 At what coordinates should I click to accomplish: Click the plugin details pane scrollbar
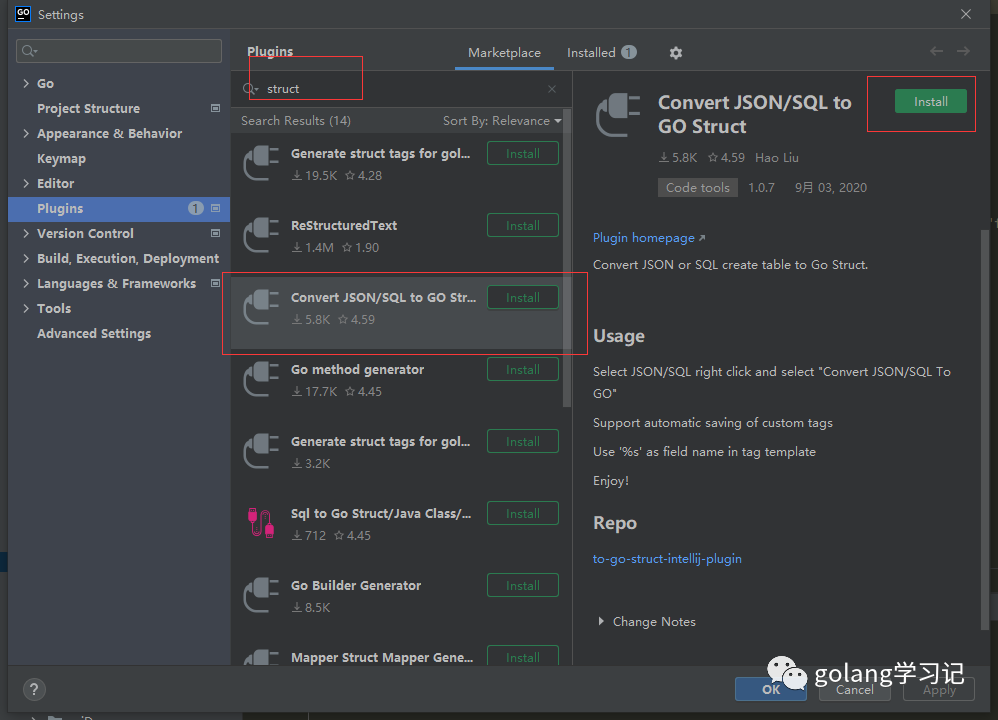[x=985, y=430]
